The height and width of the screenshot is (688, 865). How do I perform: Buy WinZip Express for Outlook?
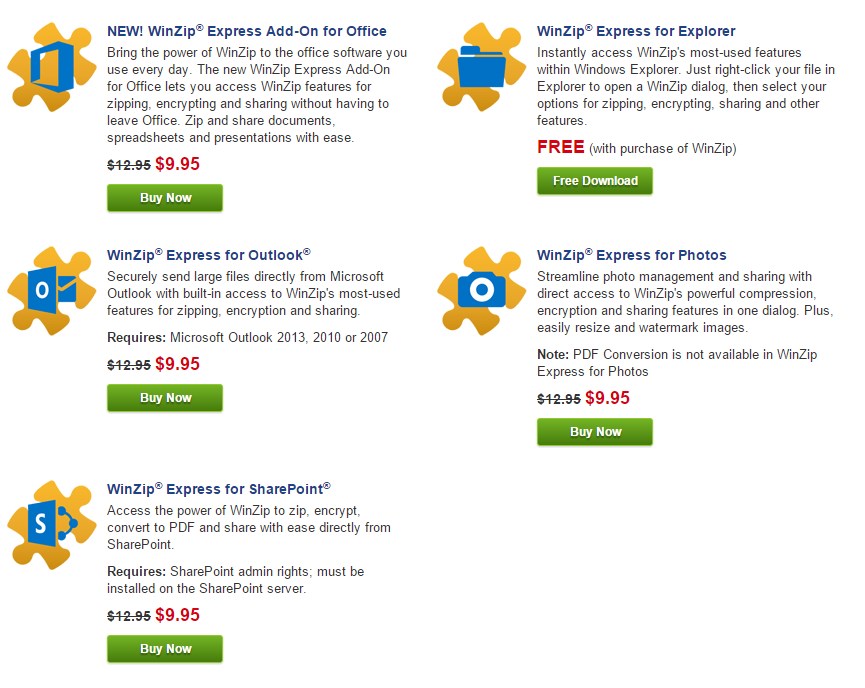coord(165,398)
